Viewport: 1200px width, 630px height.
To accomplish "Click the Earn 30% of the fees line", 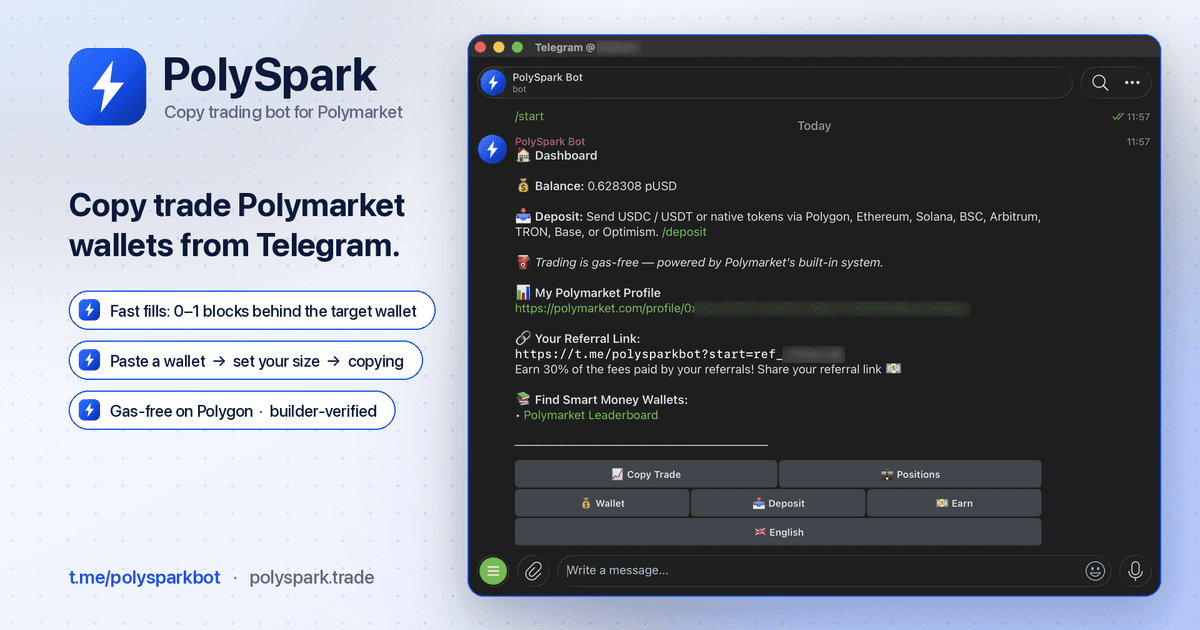I will 708,369.
